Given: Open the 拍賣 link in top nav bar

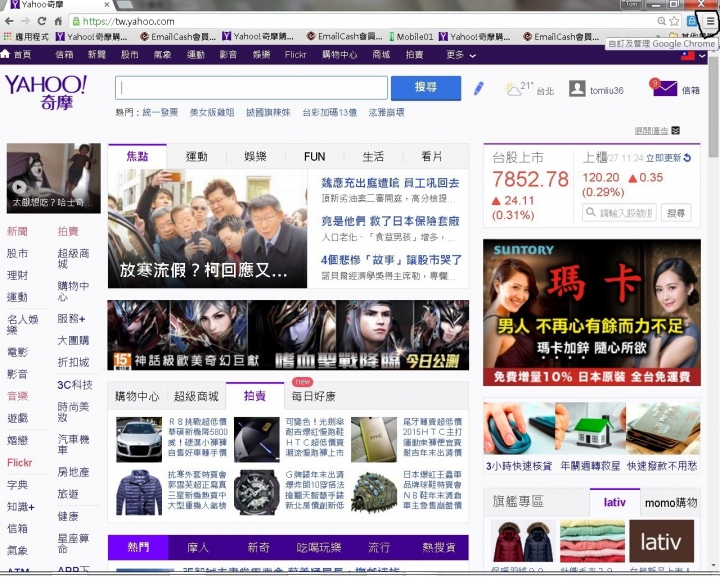Looking at the screenshot, I should (x=414, y=55).
